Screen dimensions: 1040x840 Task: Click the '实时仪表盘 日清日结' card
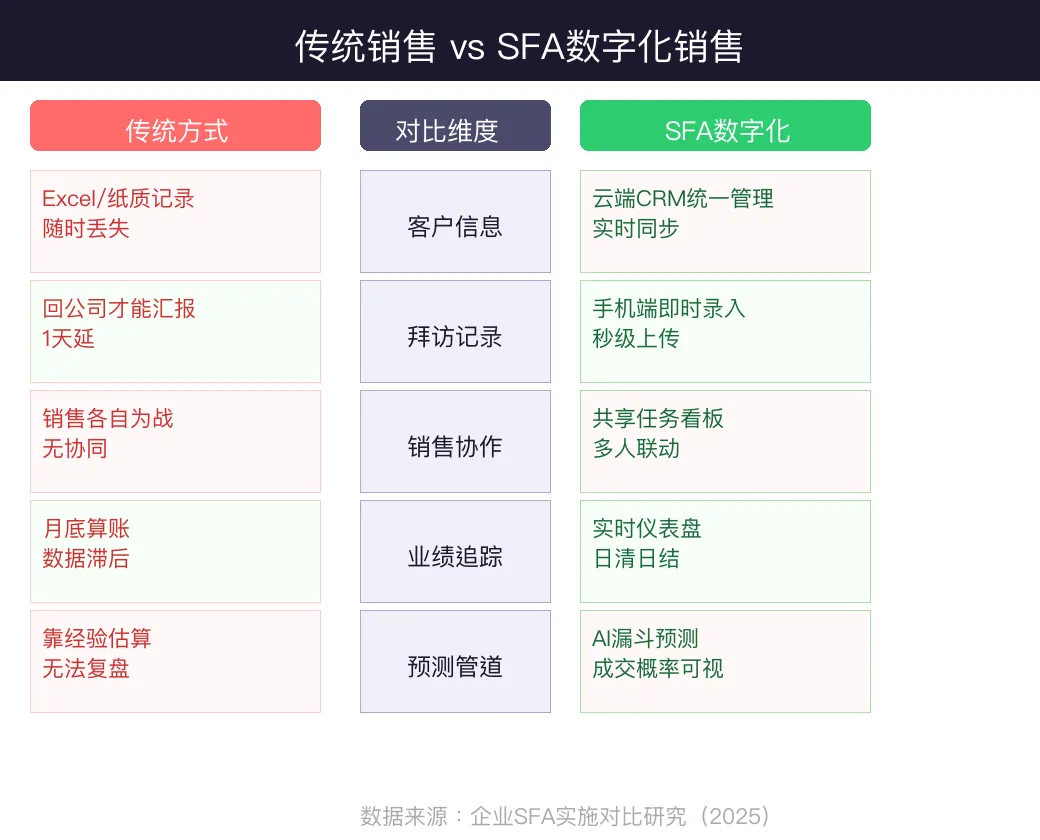(725, 551)
